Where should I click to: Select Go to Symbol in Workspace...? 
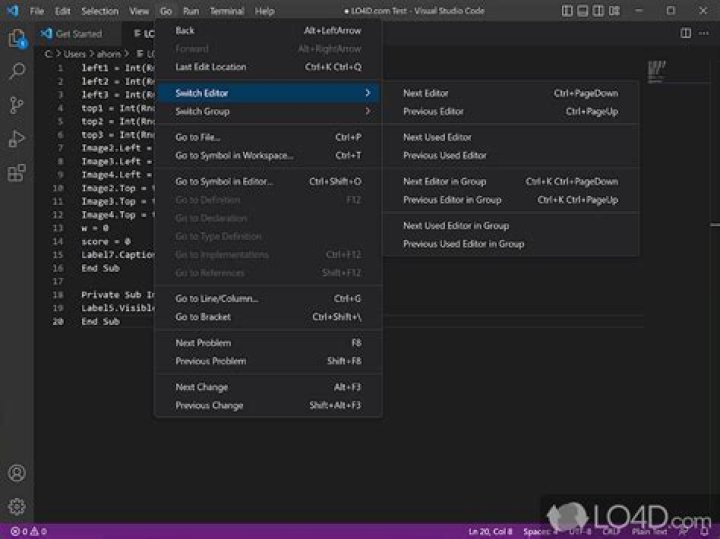268,155
